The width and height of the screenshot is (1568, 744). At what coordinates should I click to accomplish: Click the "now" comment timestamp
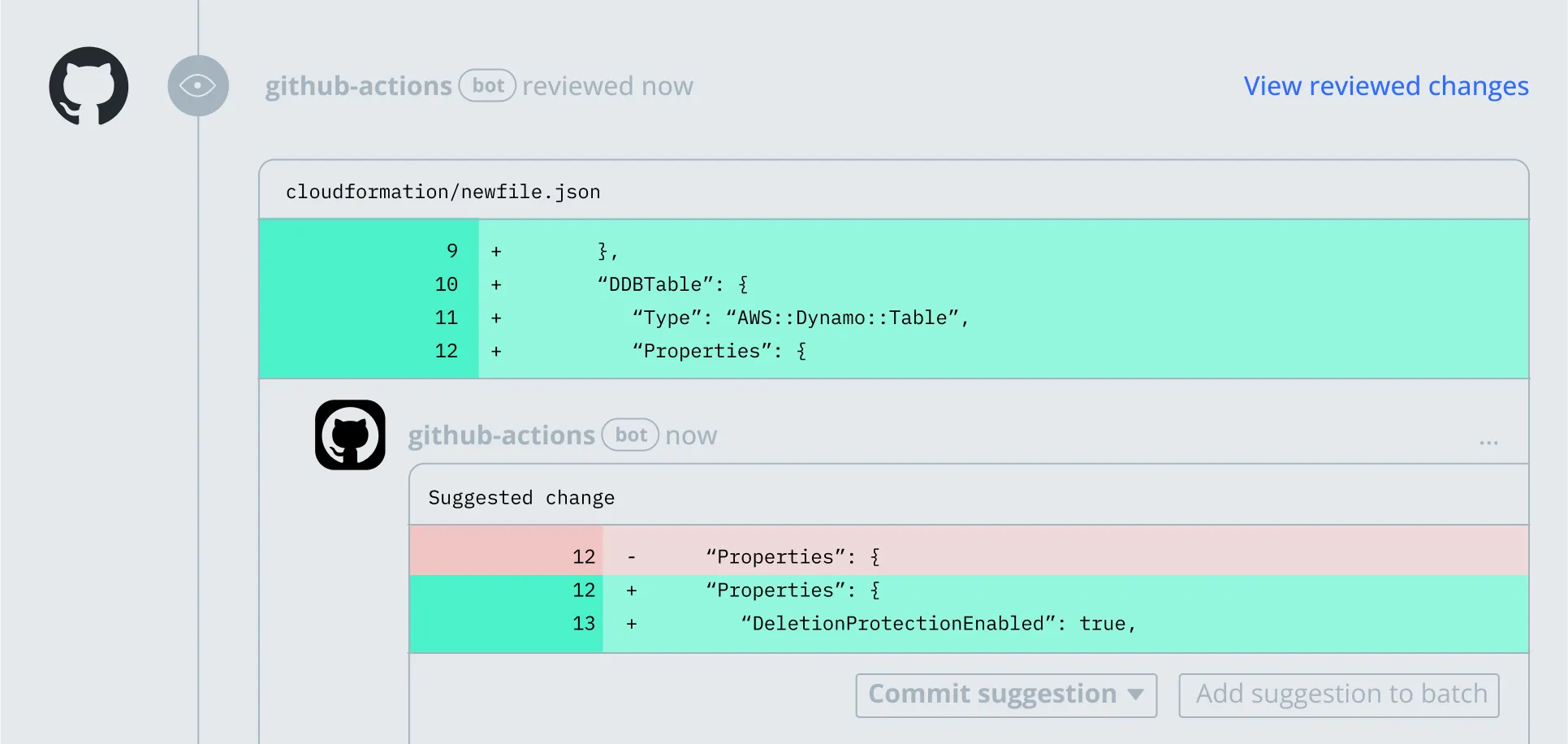click(691, 435)
